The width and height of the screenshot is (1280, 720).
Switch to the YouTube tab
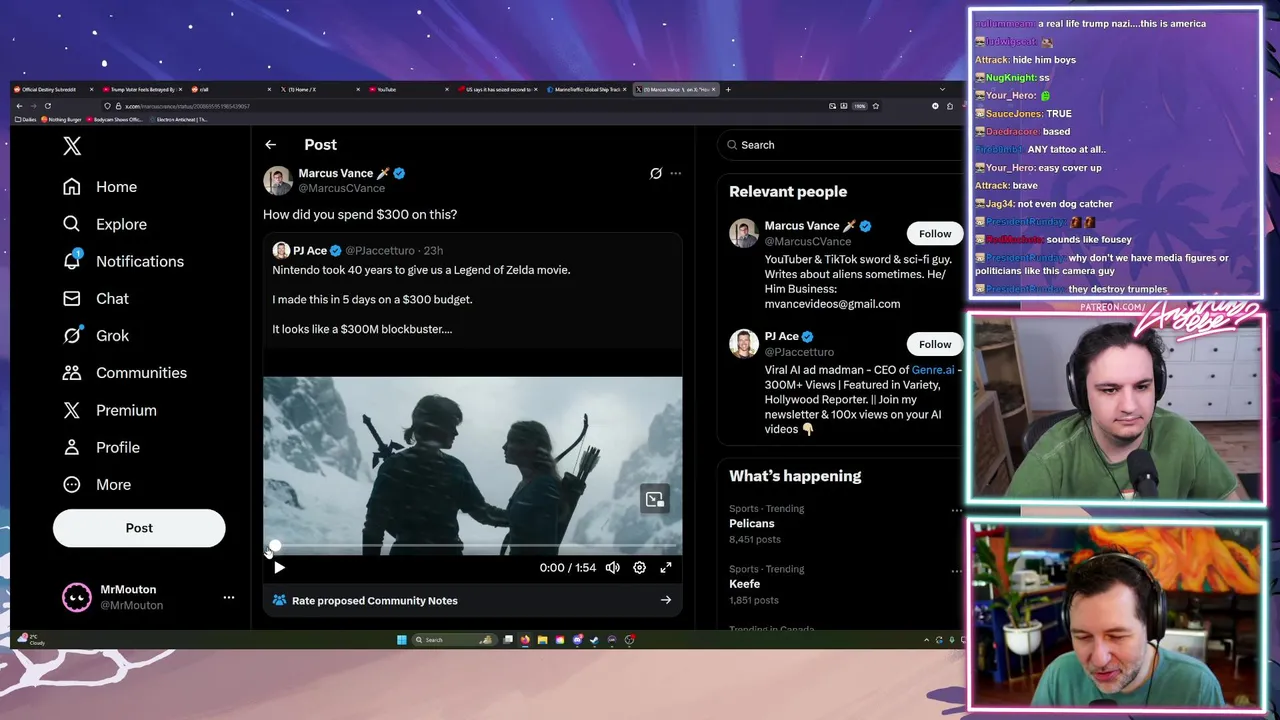(409, 89)
